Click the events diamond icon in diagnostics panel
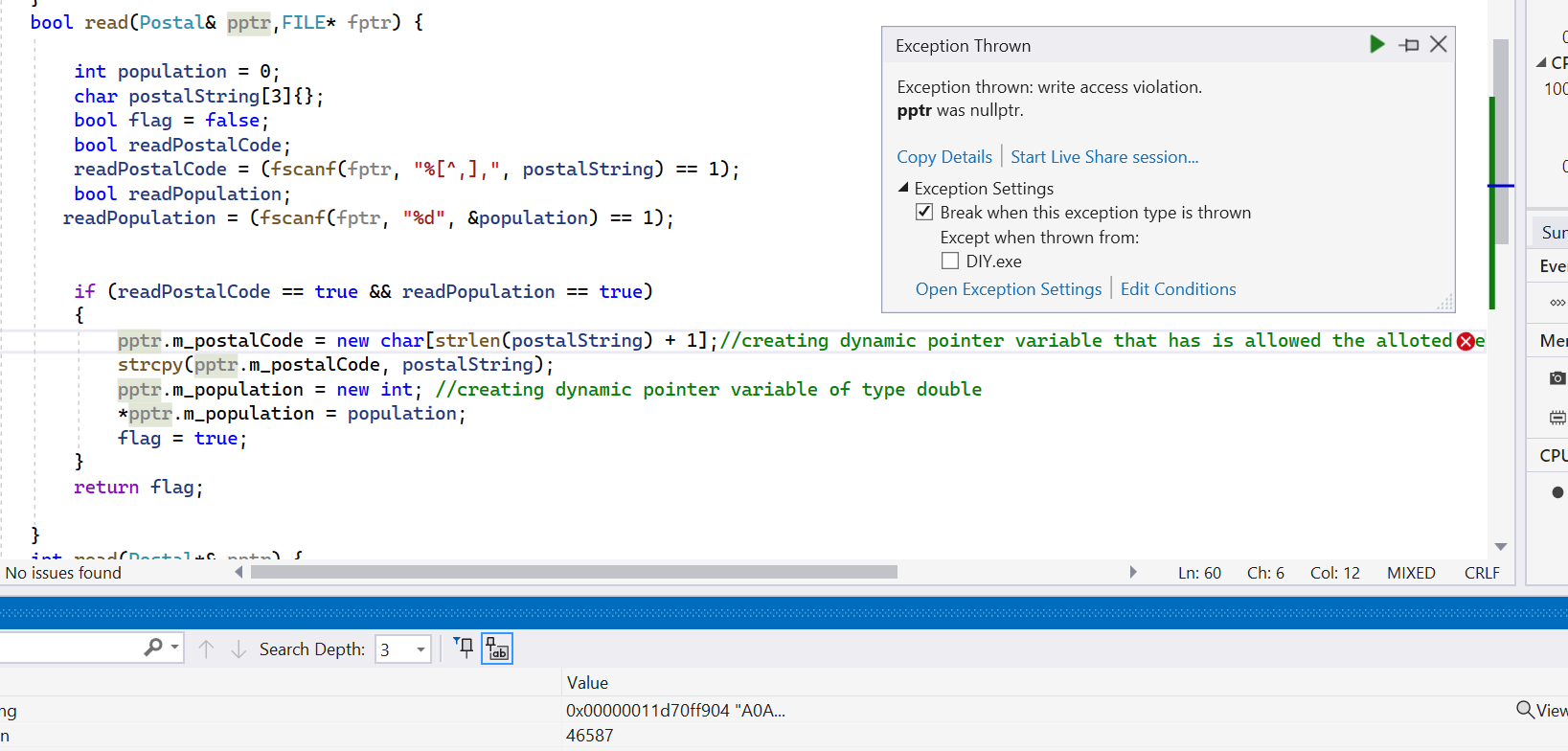The image size is (1568, 751). coord(1557,303)
